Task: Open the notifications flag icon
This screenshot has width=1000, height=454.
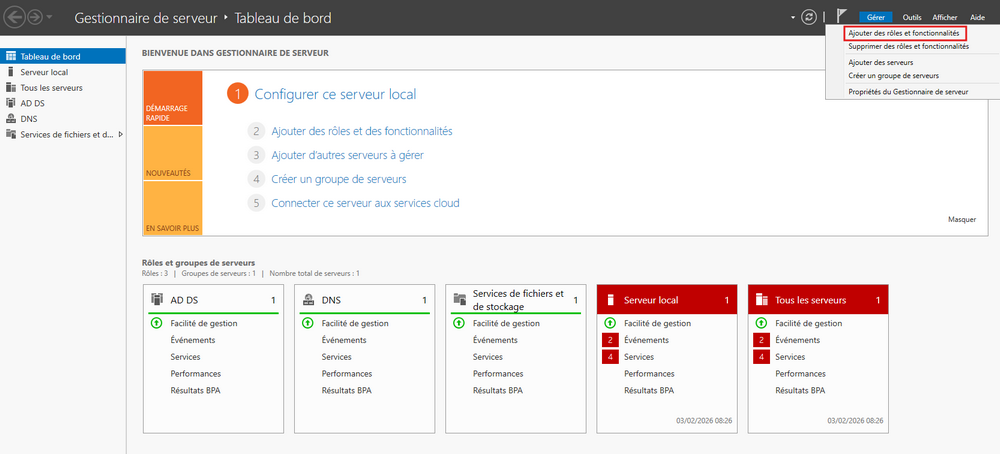Action: 841,17
